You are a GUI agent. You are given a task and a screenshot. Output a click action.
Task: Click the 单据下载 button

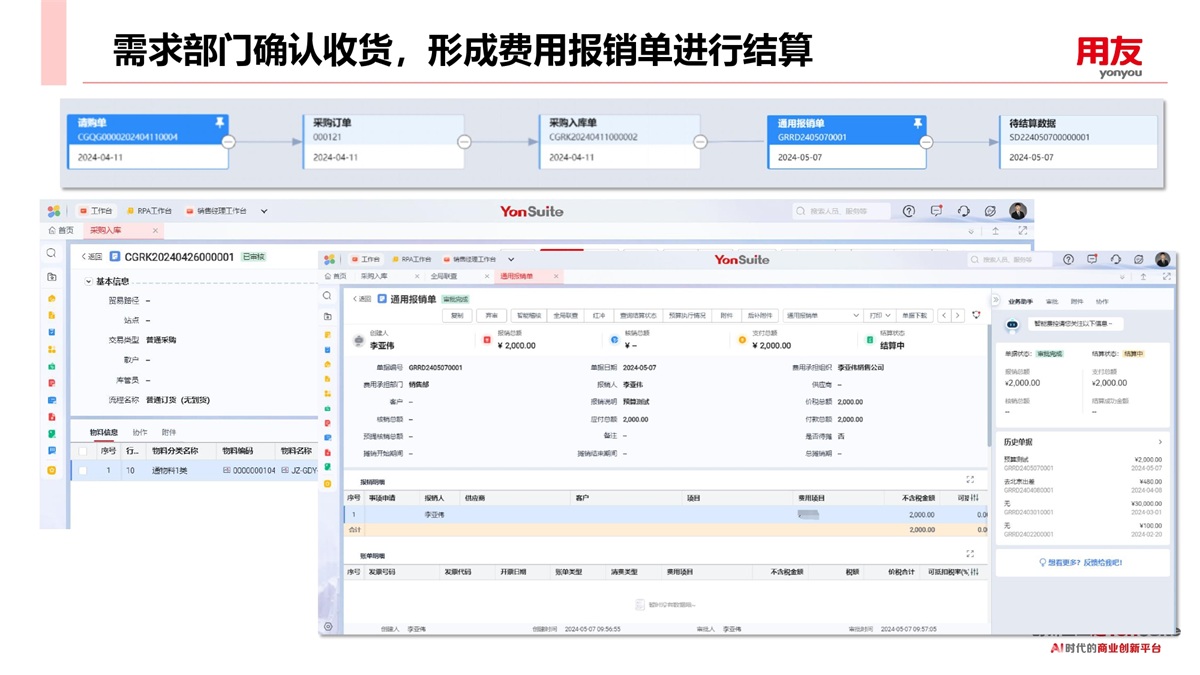[x=914, y=315]
